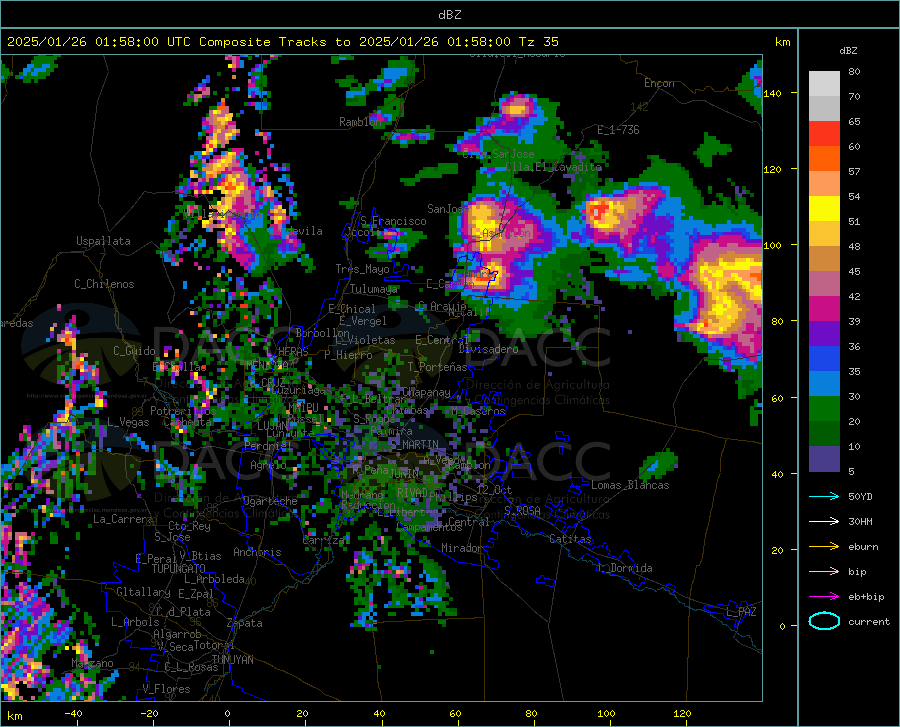Click the 'Lomas_Blancas' place label

(630, 485)
